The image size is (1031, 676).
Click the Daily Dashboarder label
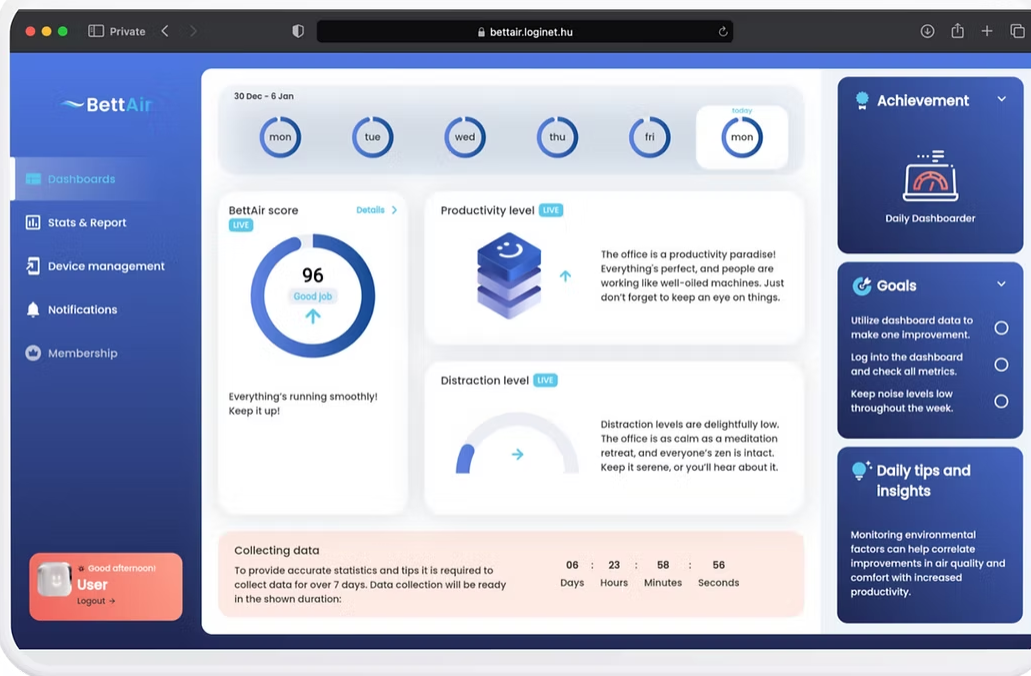coord(930,218)
